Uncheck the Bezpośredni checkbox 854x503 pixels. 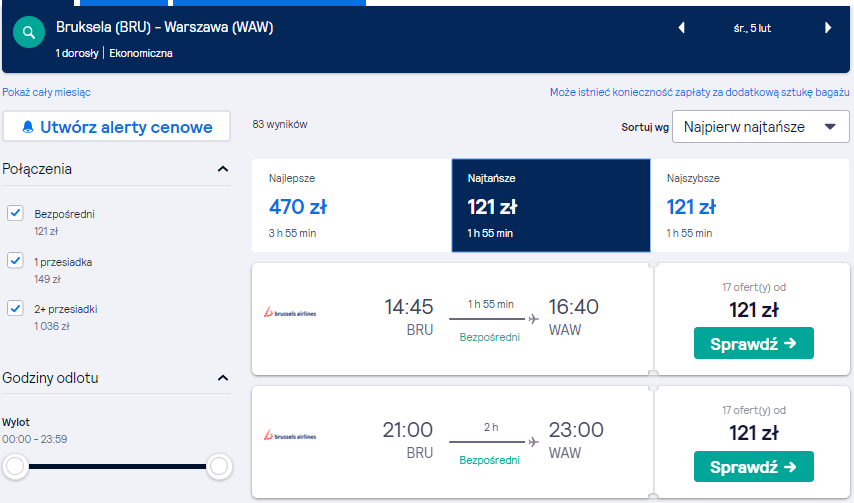pyautogui.click(x=15, y=213)
